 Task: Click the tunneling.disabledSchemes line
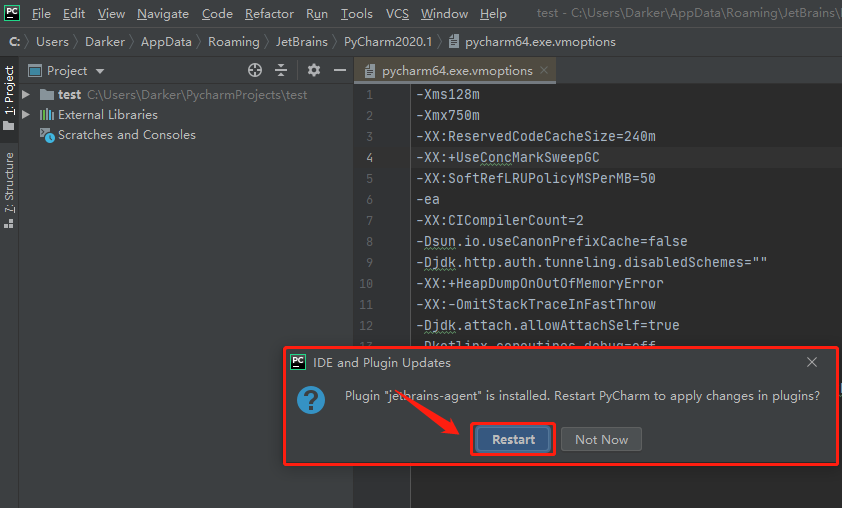(592, 262)
